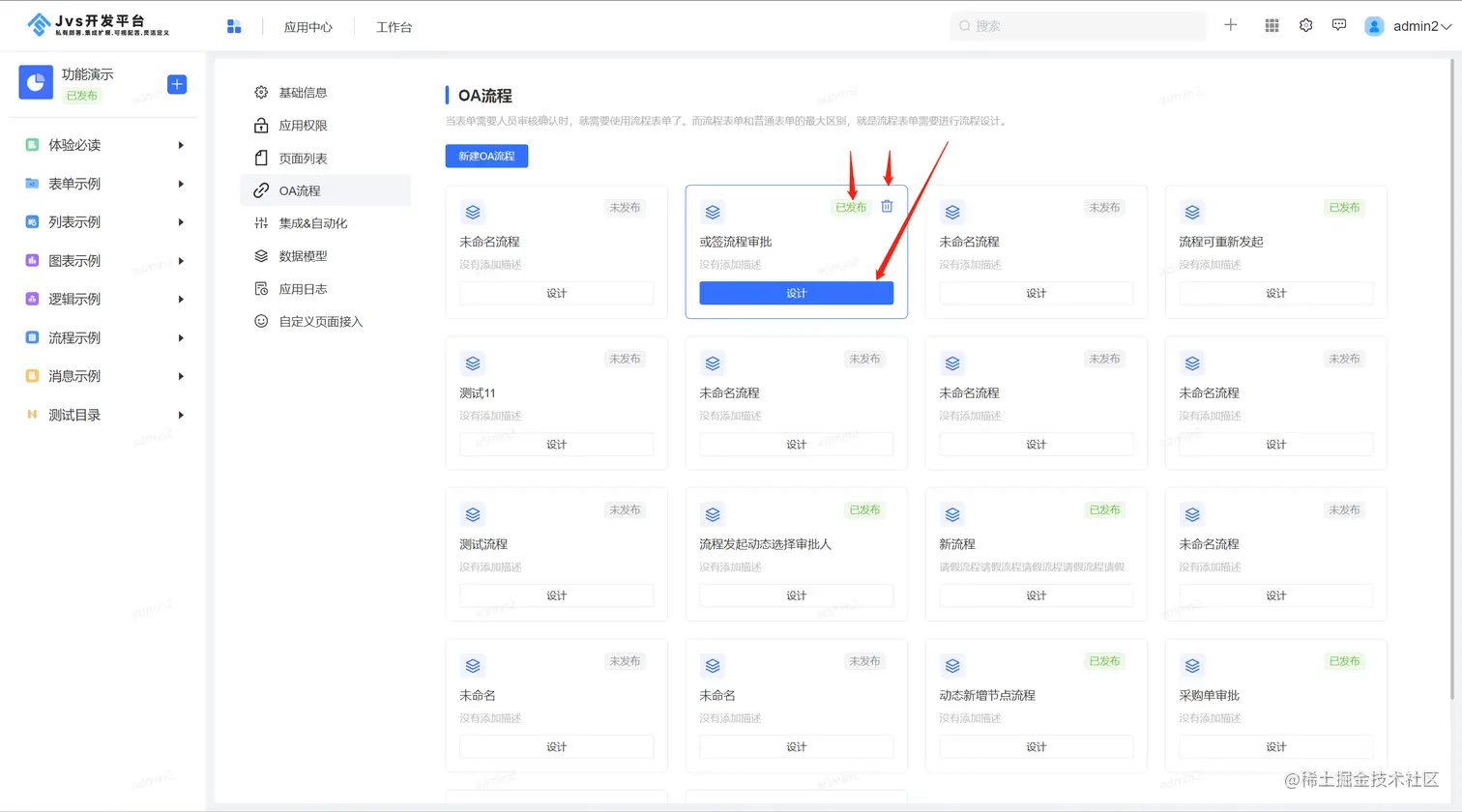Open settings gear icon in top bar

1306,26
